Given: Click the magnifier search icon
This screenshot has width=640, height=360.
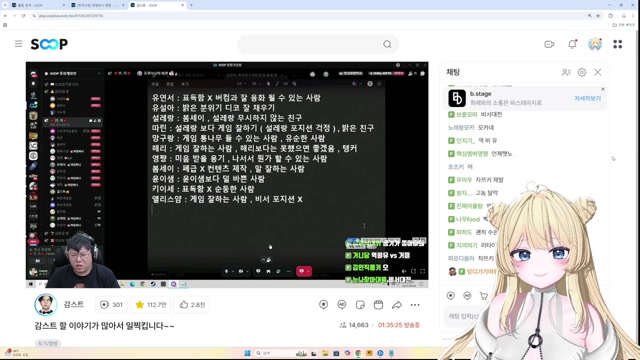Looking at the screenshot, I should point(387,44).
